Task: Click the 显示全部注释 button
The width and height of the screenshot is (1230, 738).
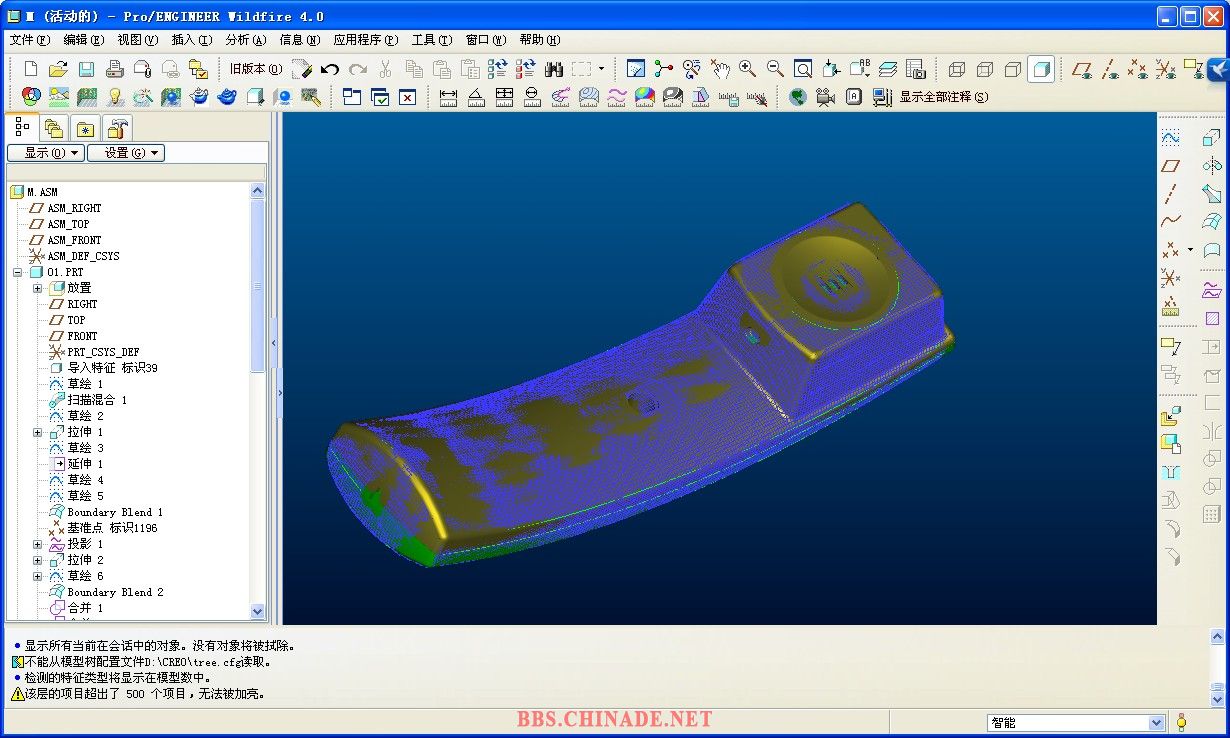Action: click(943, 97)
